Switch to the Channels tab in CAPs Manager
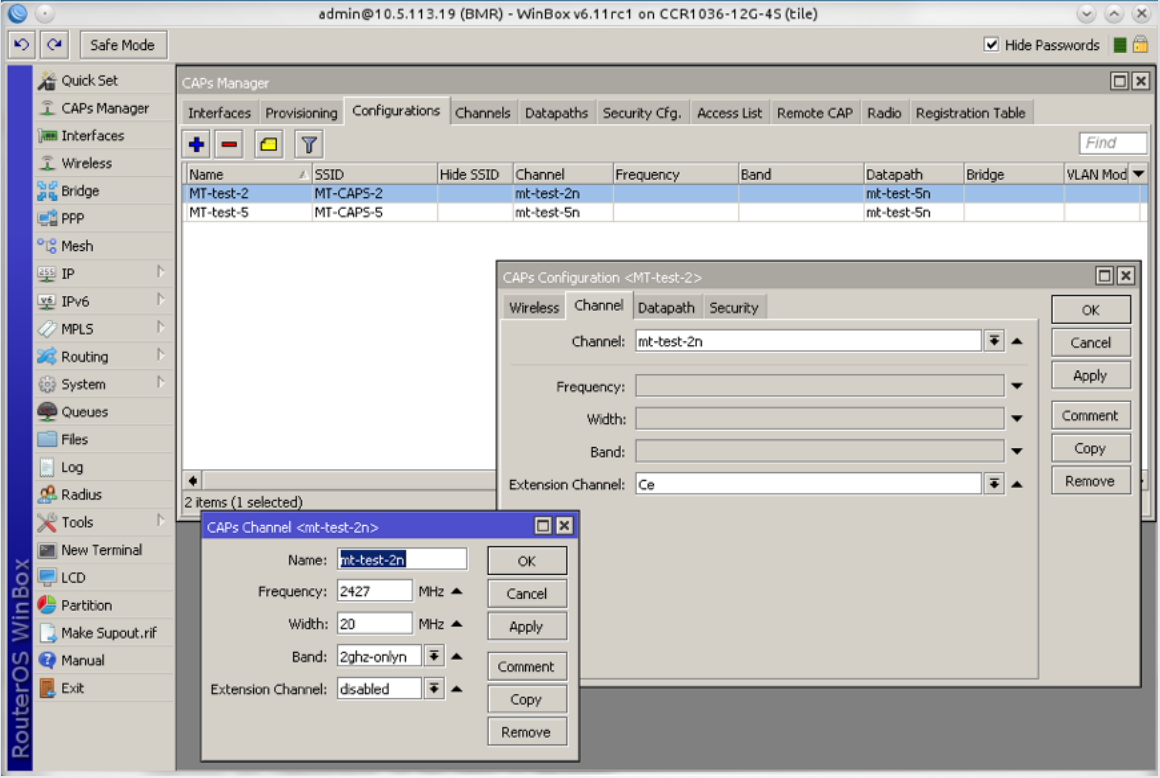The height and width of the screenshot is (778, 1160). tap(482, 113)
